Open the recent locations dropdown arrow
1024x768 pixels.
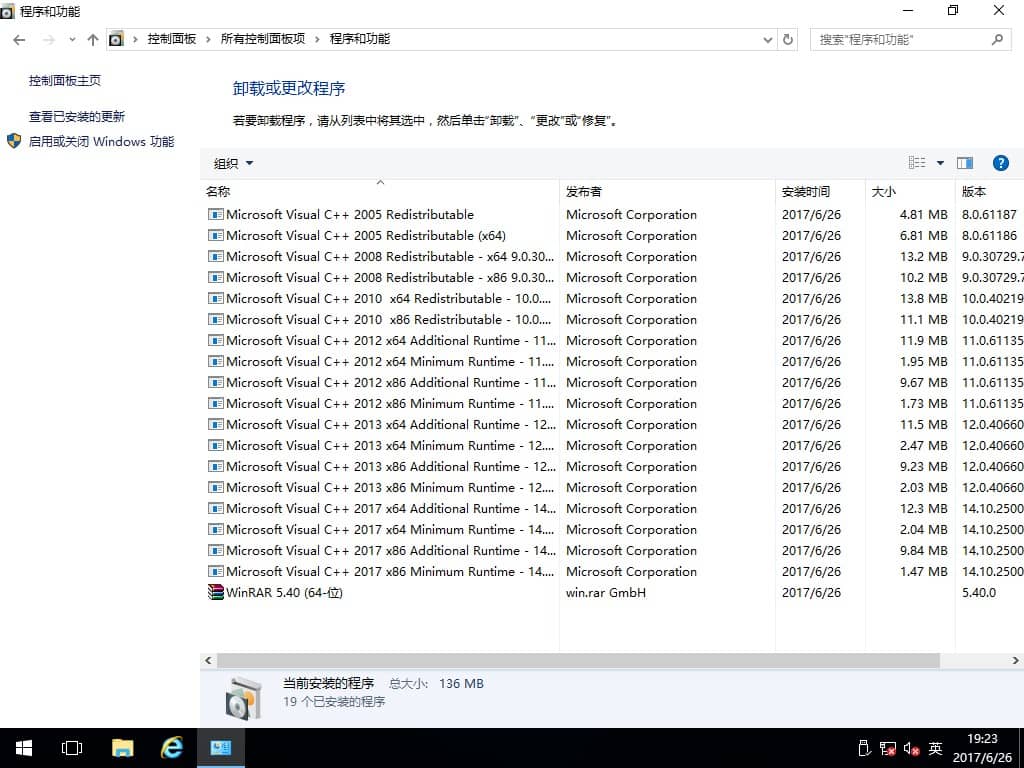(72, 40)
